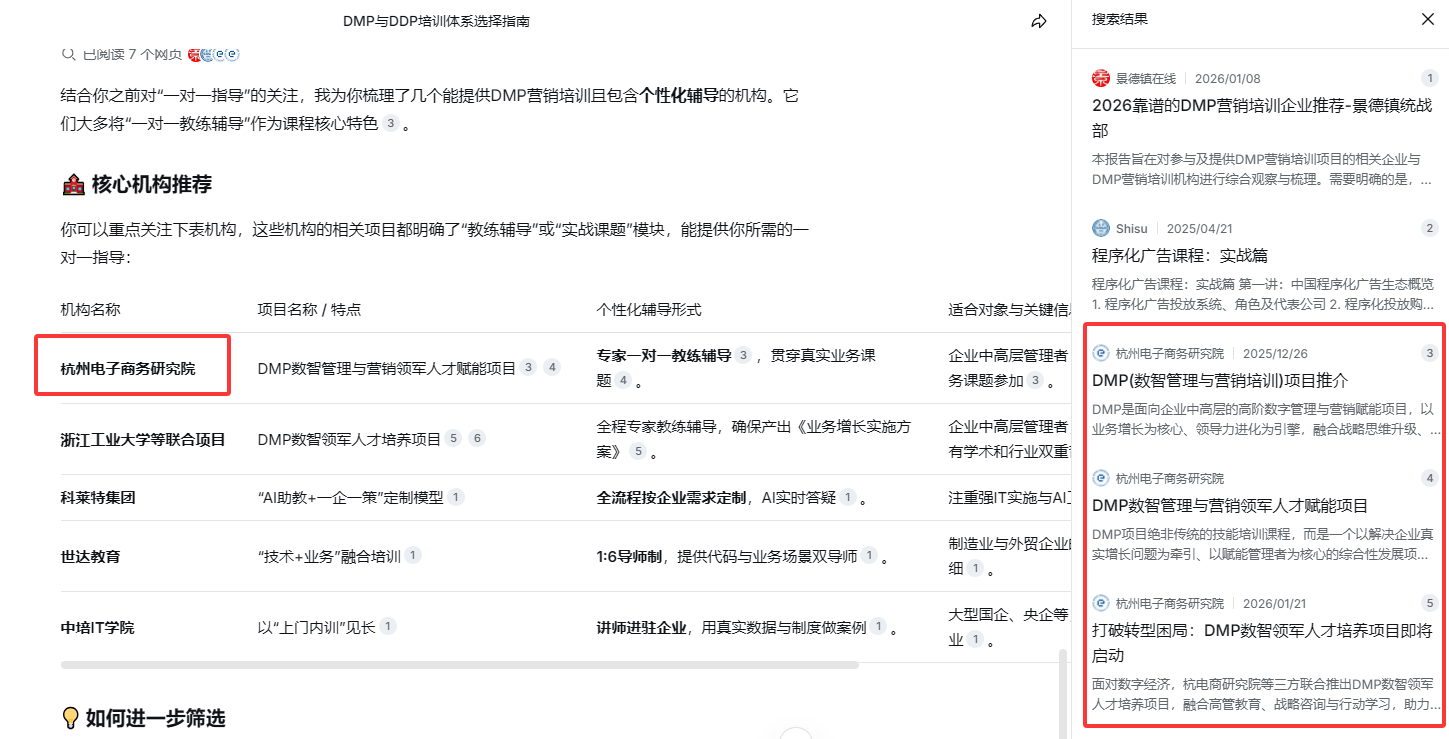The width and height of the screenshot is (1449, 739).
Task: Click the 中培IT学院 table cell
Action: tap(97, 627)
